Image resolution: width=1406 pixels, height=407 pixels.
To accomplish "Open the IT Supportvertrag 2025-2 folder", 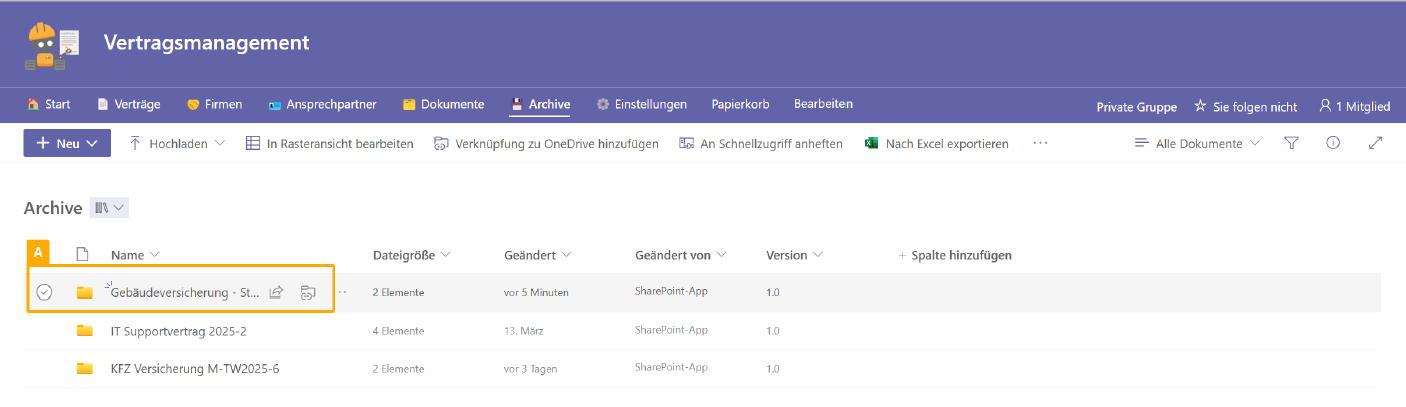I will [x=178, y=331].
